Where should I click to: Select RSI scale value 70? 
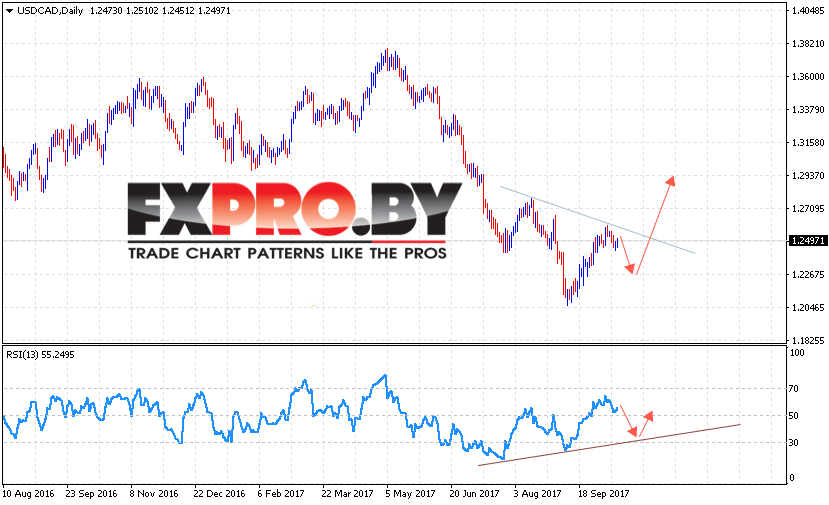(x=794, y=389)
